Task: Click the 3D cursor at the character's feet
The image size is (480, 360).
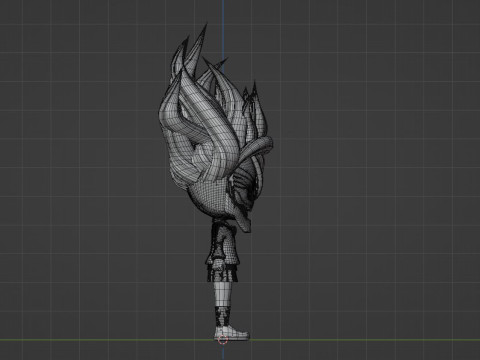Action: pyautogui.click(x=223, y=340)
